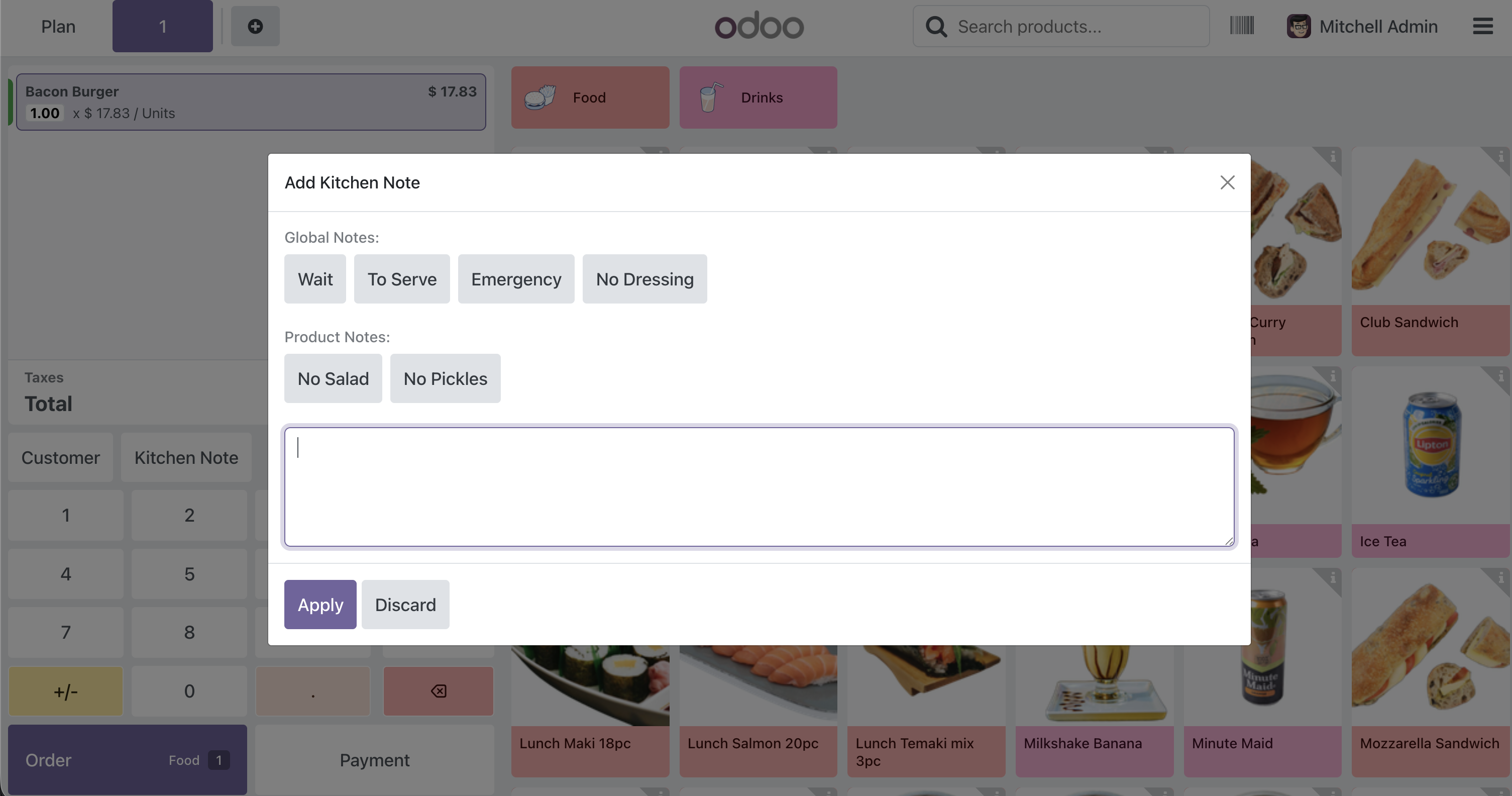Choose the Emergency global note

[516, 279]
